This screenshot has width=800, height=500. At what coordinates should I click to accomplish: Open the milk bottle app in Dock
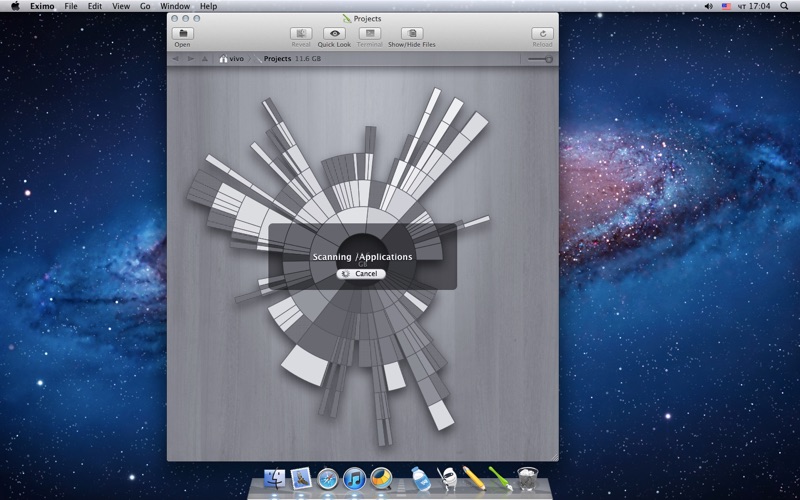(421, 478)
